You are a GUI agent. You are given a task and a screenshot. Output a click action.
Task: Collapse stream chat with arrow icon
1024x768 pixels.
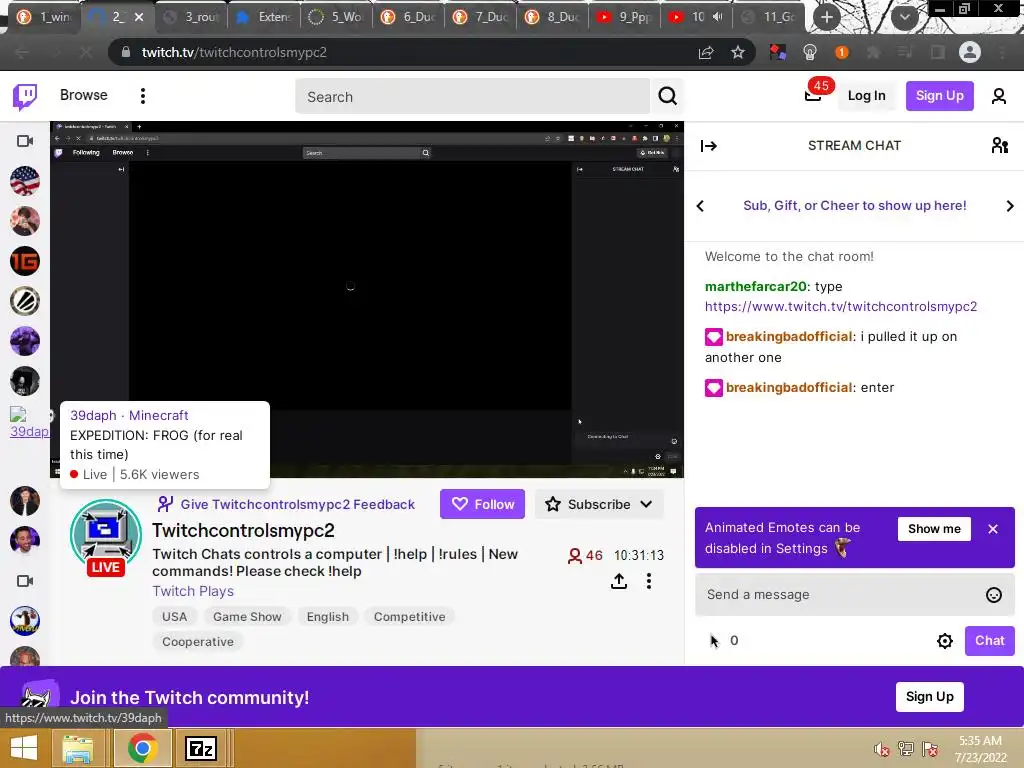click(709, 146)
